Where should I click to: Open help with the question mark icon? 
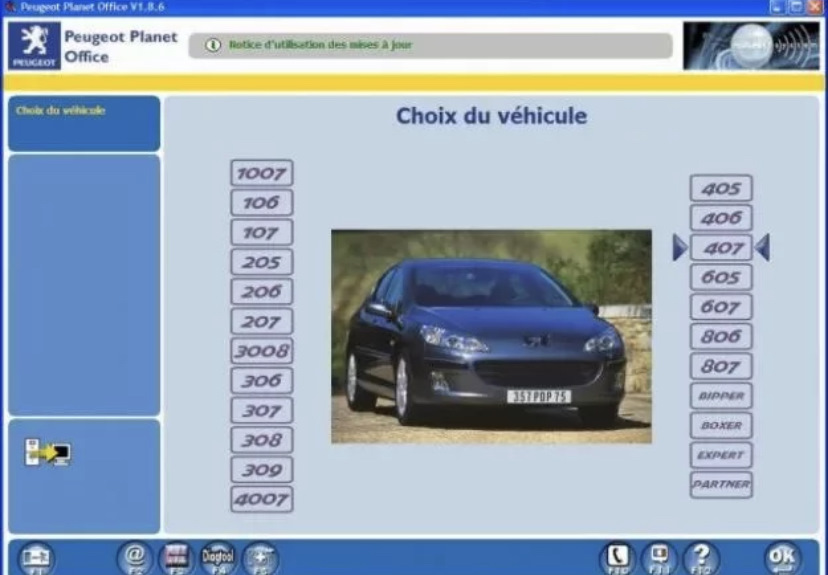tap(701, 558)
